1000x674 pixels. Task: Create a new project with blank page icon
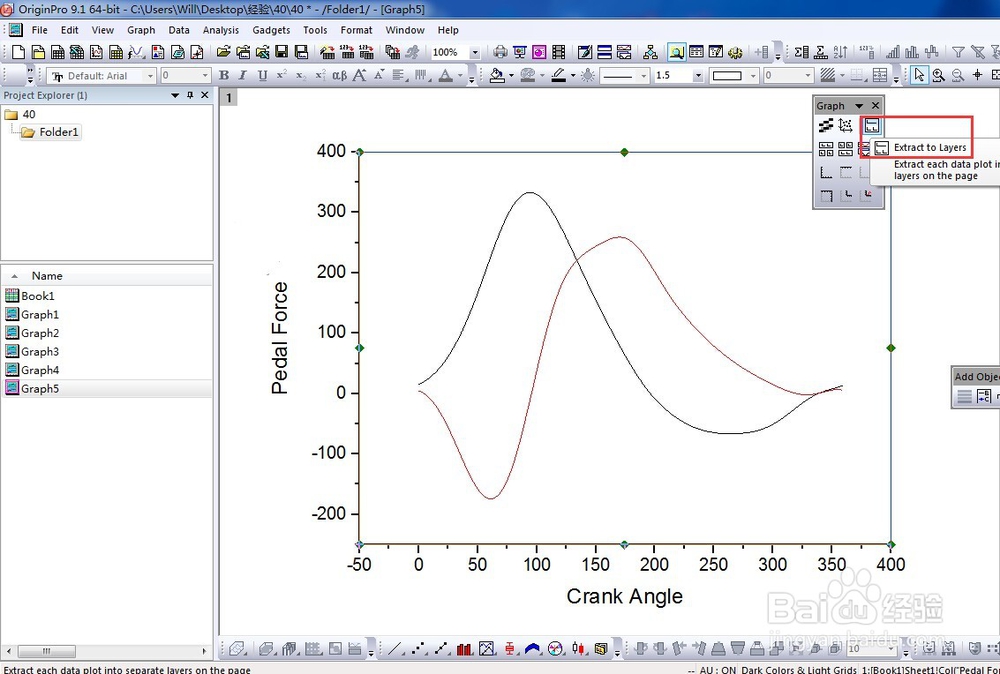click(x=18, y=52)
